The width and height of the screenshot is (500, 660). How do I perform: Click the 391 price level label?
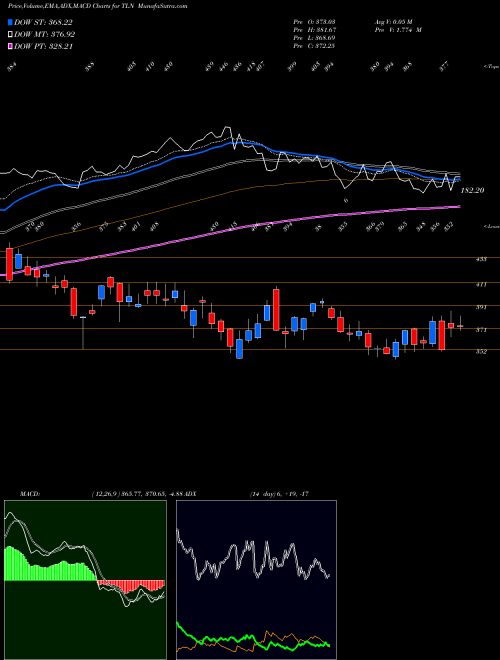[x=481, y=307]
